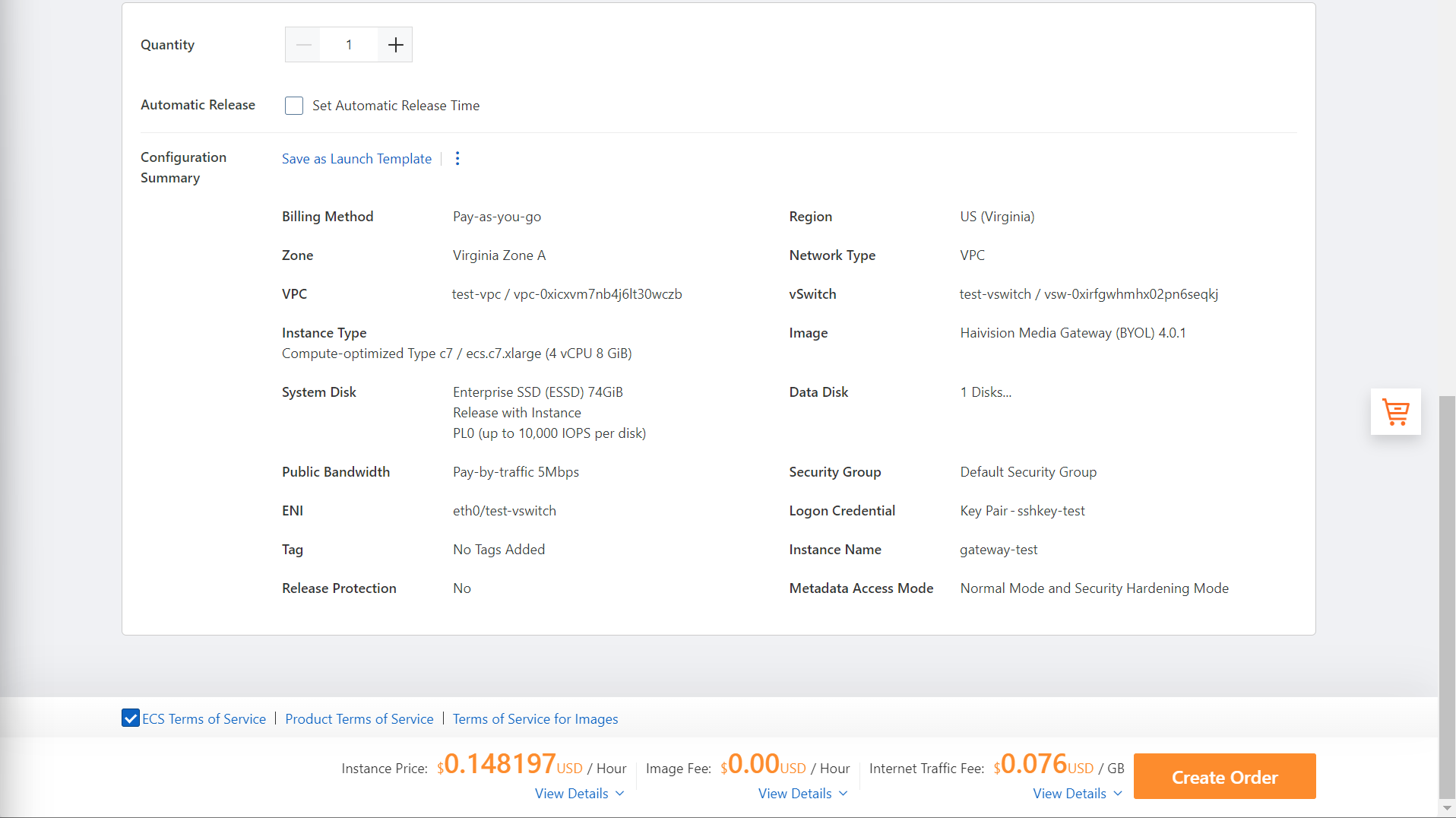Uncheck the ECS Terms of Service checkbox
The width and height of the screenshot is (1456, 818).
coord(131,718)
